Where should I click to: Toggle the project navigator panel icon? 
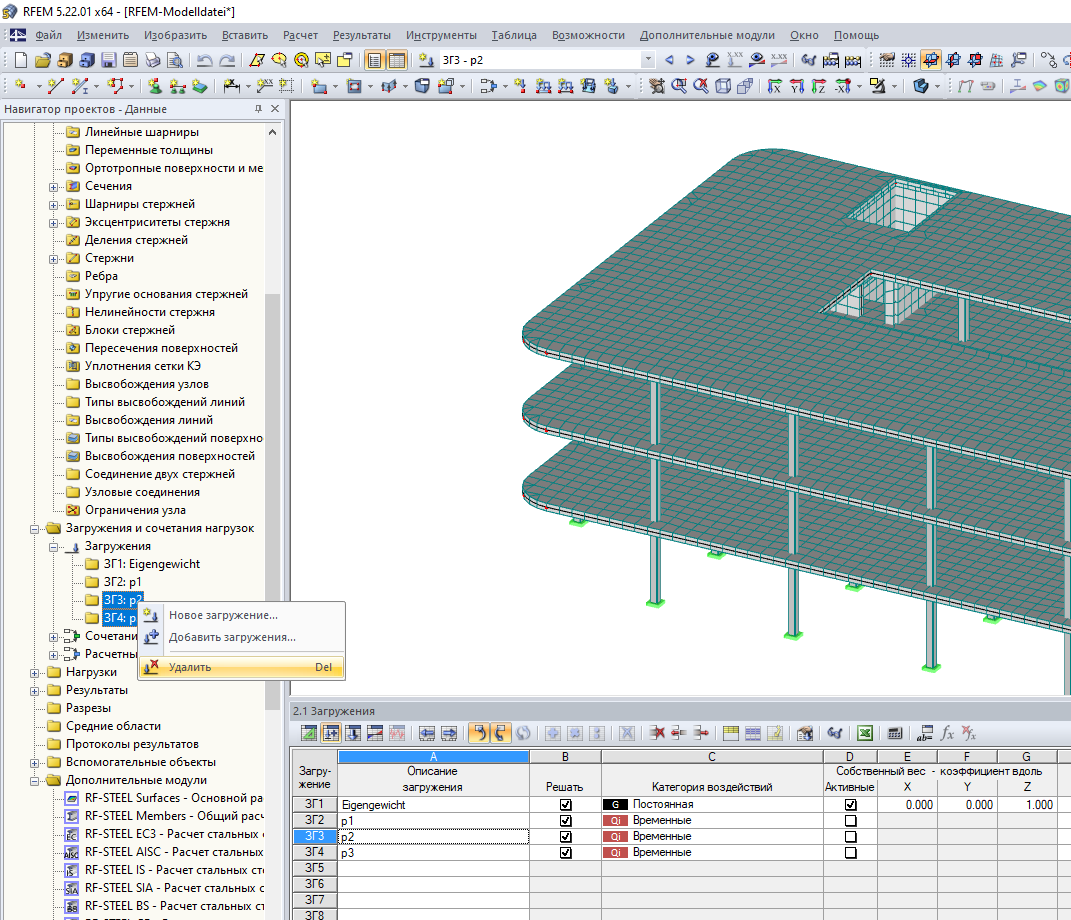(x=374, y=60)
